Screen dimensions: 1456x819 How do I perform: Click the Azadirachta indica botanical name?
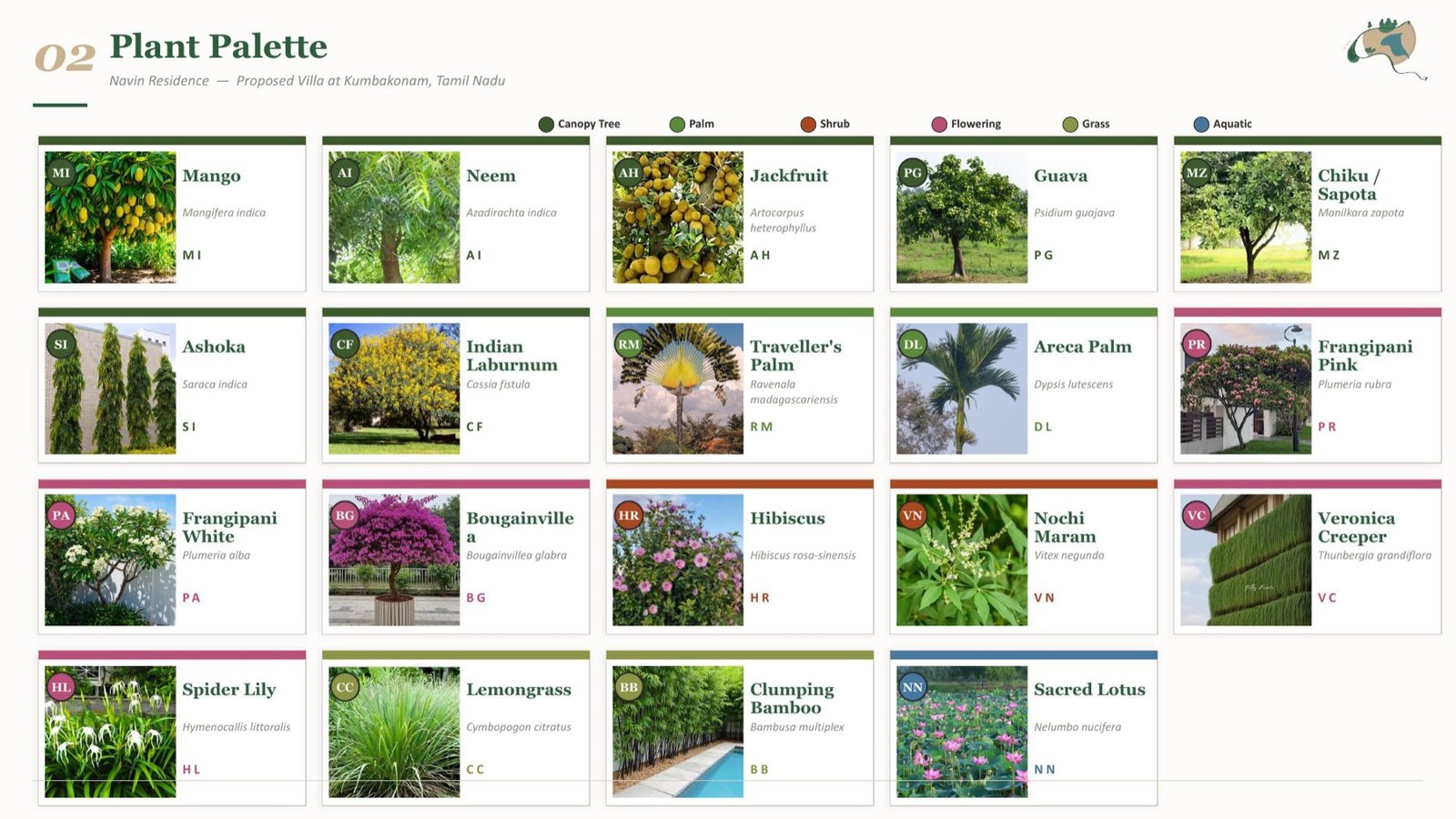pyautogui.click(x=511, y=213)
